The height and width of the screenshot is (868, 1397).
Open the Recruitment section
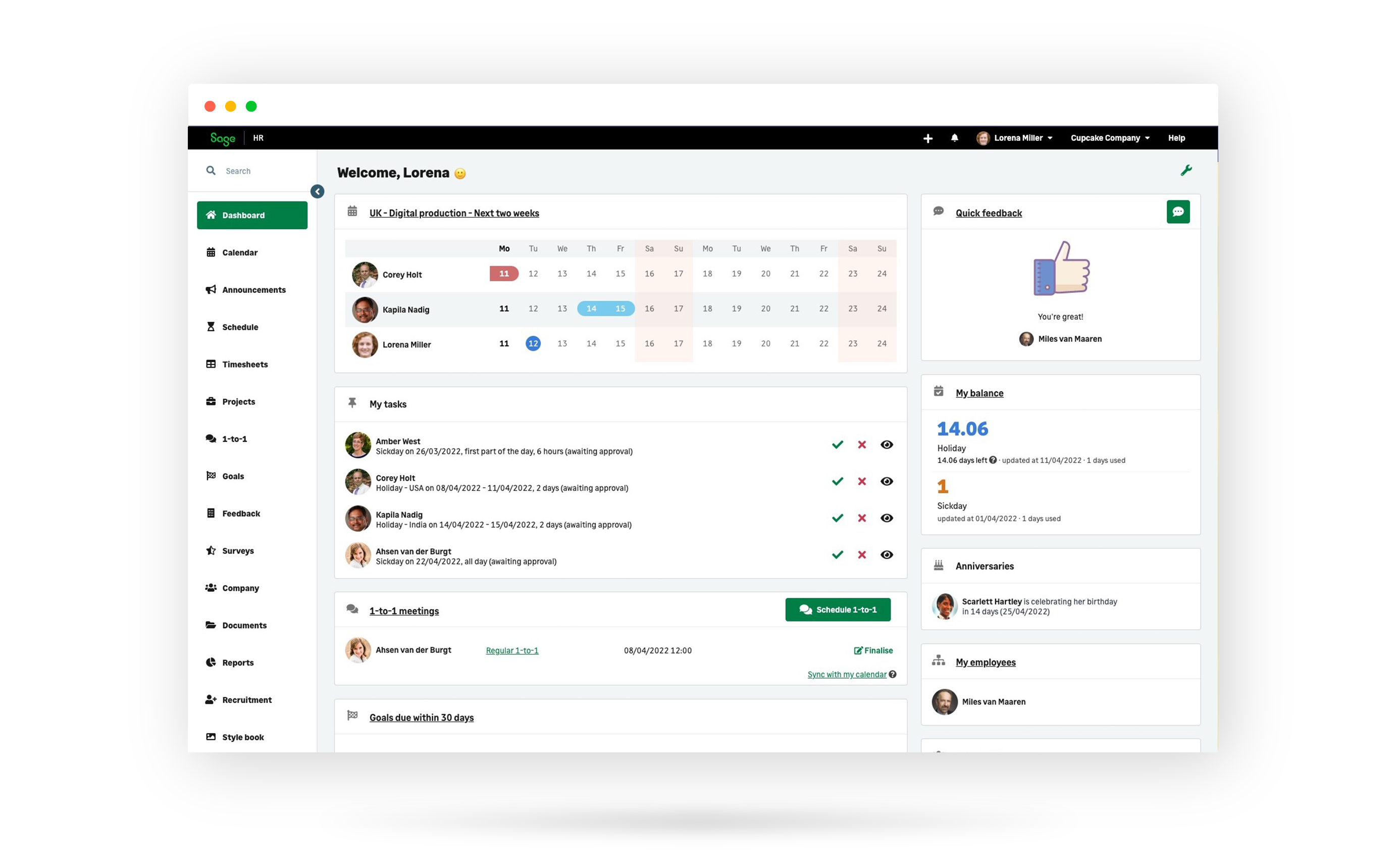pyautogui.click(x=248, y=699)
